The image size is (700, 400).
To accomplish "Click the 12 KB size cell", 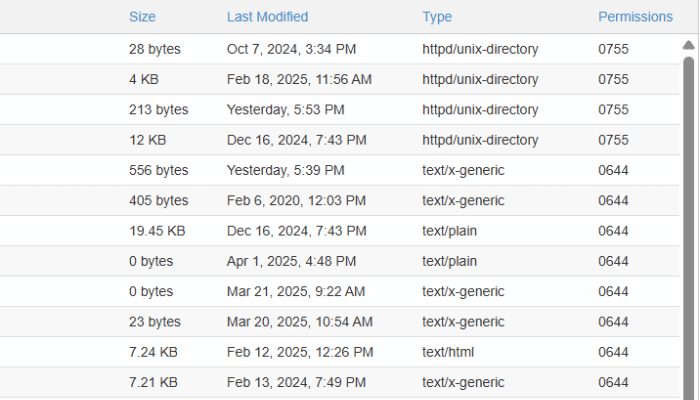I will click(147, 140).
